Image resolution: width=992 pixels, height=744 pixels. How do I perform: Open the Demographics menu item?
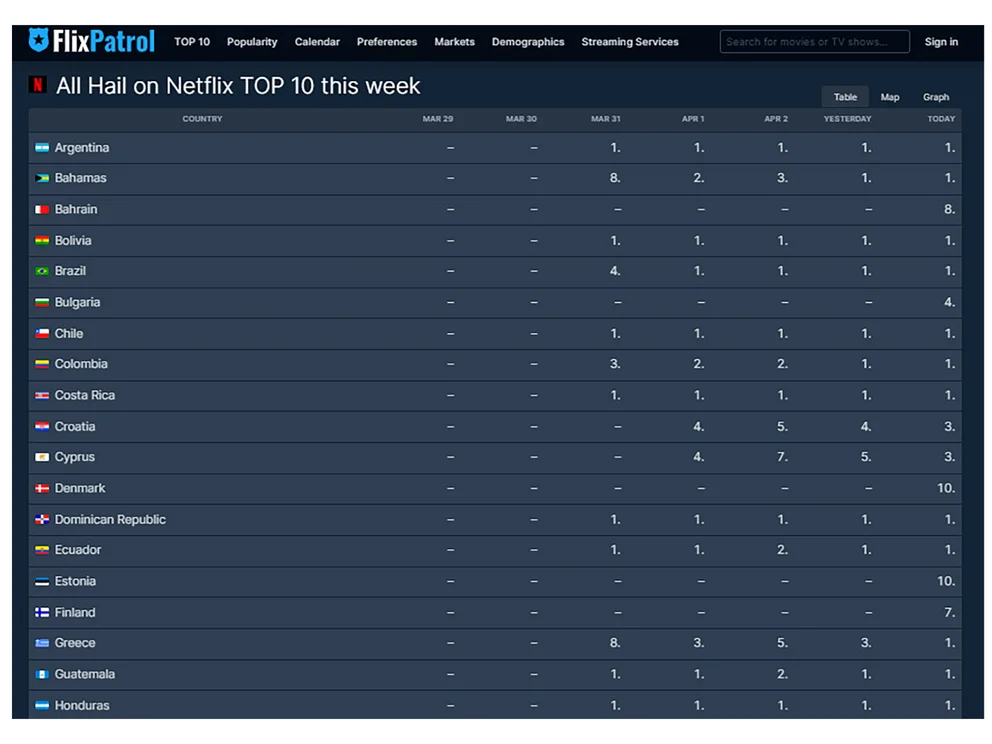527,42
